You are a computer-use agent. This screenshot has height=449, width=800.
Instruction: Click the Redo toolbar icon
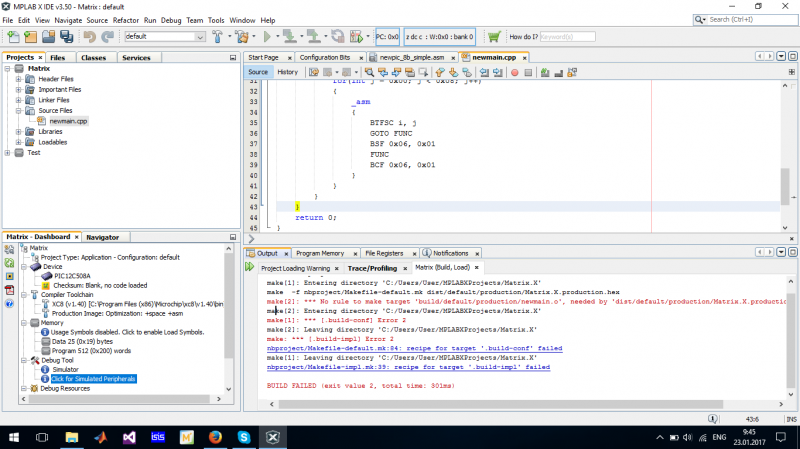(x=108, y=37)
